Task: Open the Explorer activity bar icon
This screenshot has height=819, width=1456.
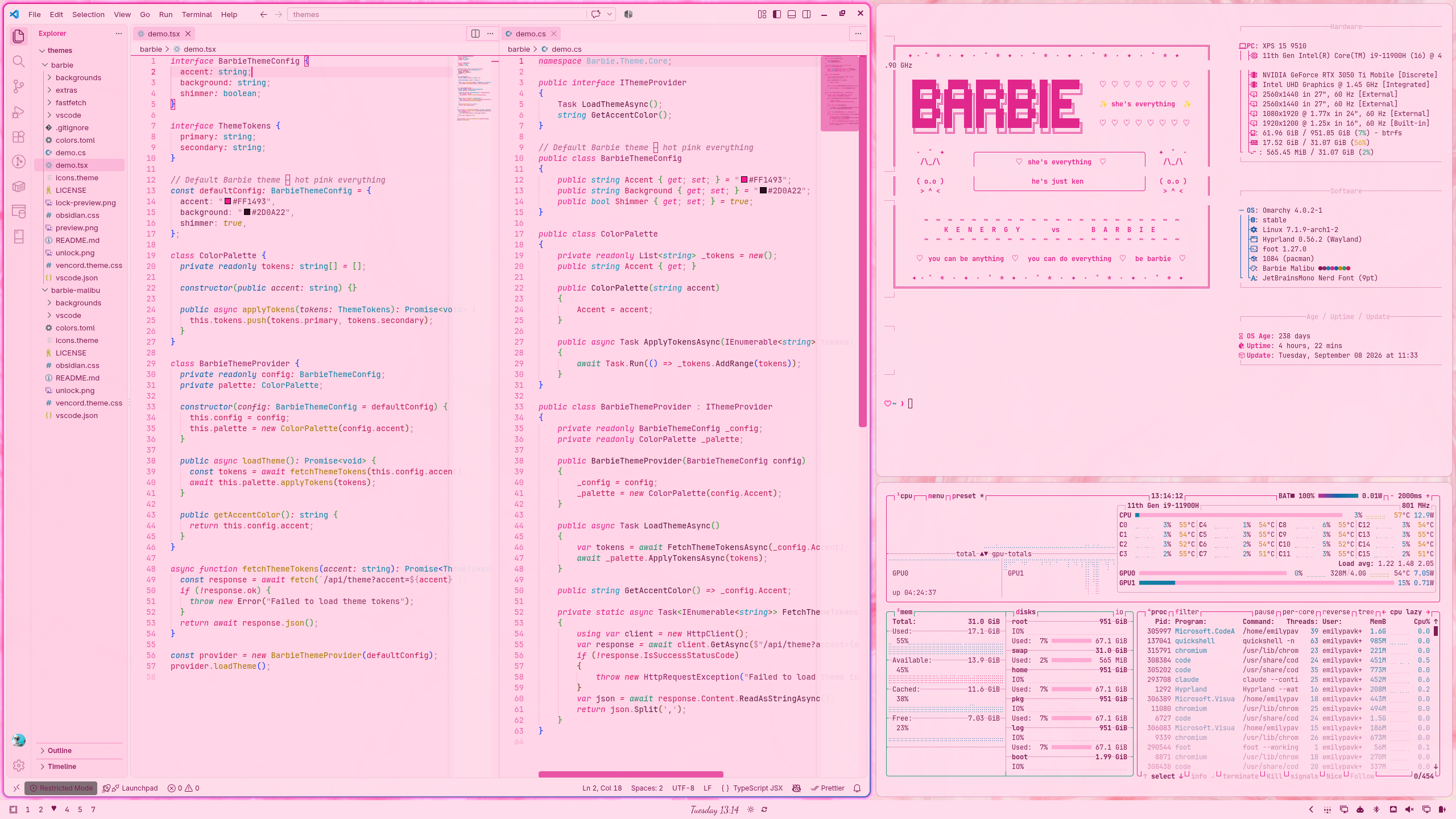Action: (18, 36)
